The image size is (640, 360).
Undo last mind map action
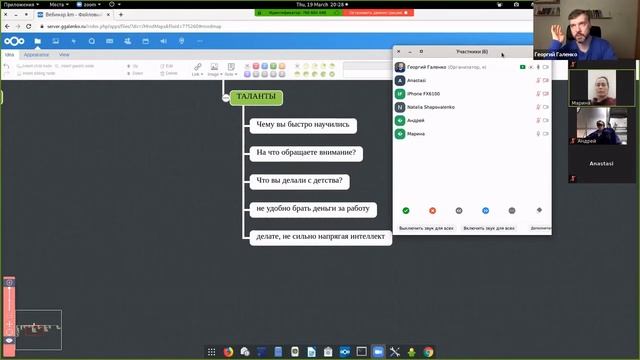click(7, 66)
